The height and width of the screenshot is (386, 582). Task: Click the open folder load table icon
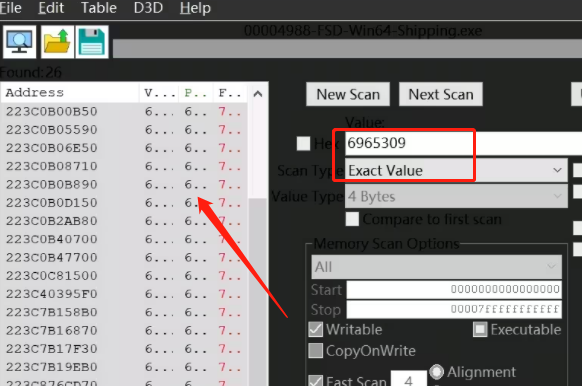(x=57, y=42)
